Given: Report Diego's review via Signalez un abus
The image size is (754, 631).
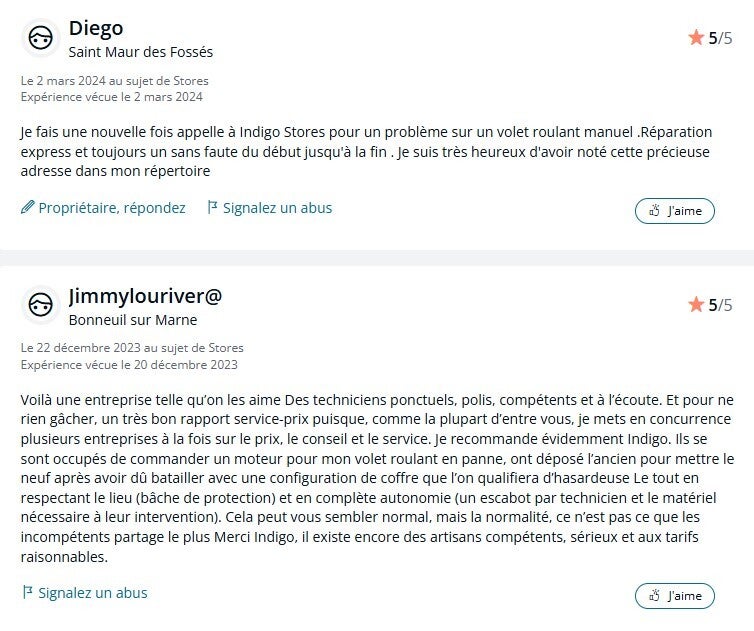Looking at the screenshot, I should coord(277,208).
